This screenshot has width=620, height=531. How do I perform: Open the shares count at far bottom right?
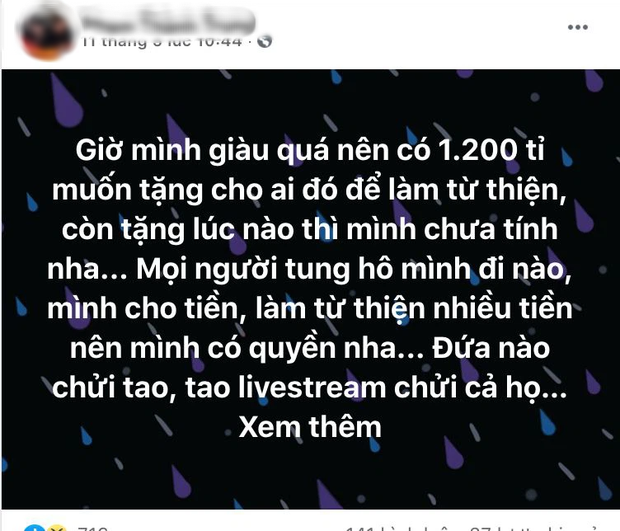535,529
